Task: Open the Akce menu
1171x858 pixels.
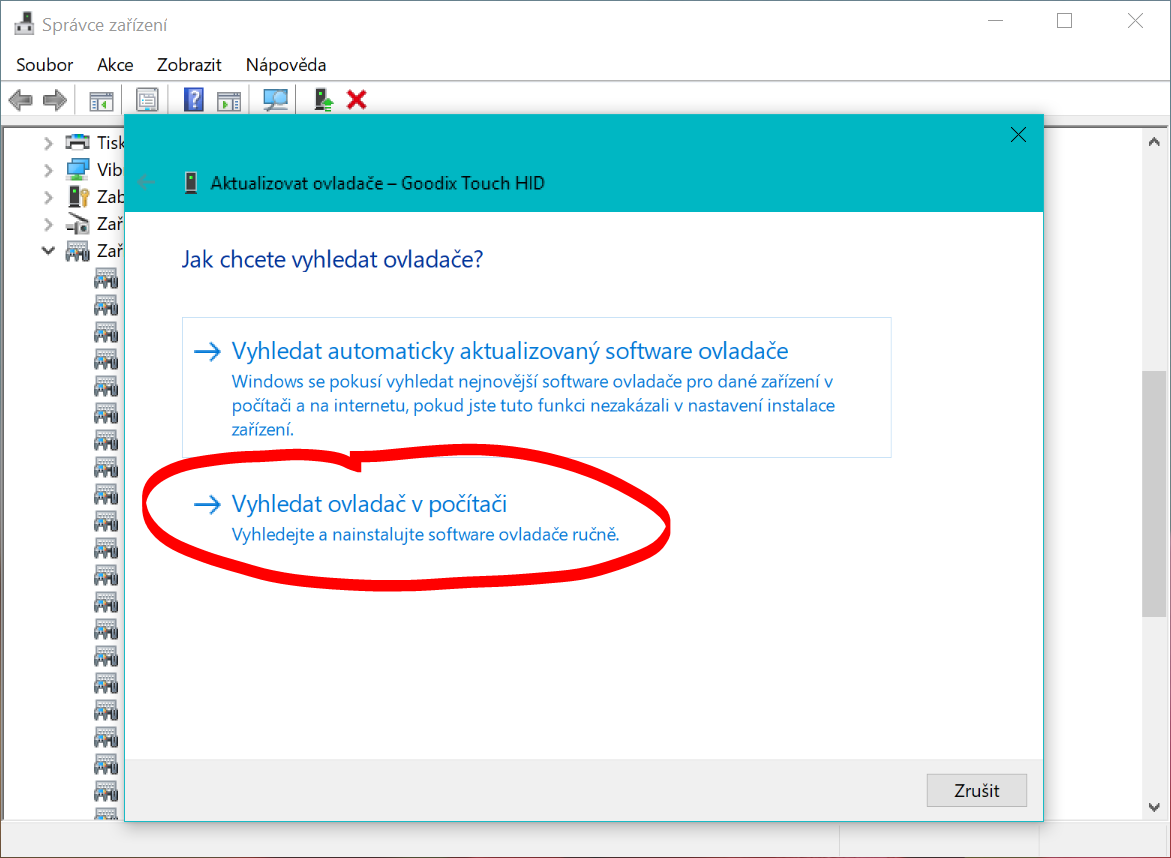Action: click(x=115, y=65)
